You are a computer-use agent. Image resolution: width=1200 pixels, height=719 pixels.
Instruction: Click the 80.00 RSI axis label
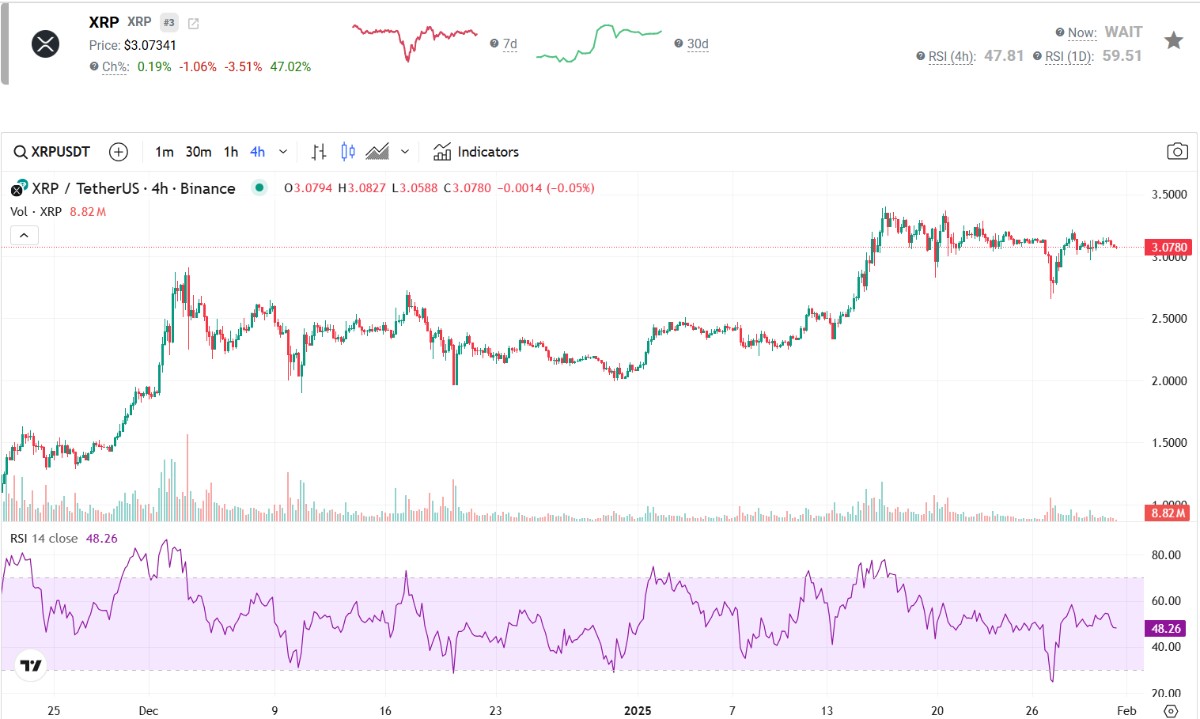tap(1168, 555)
